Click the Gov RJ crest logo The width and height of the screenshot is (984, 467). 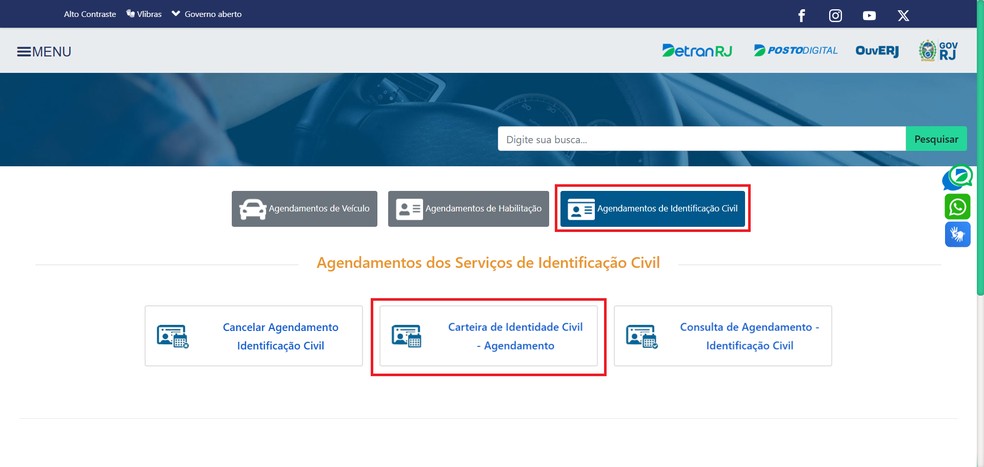tap(938, 50)
